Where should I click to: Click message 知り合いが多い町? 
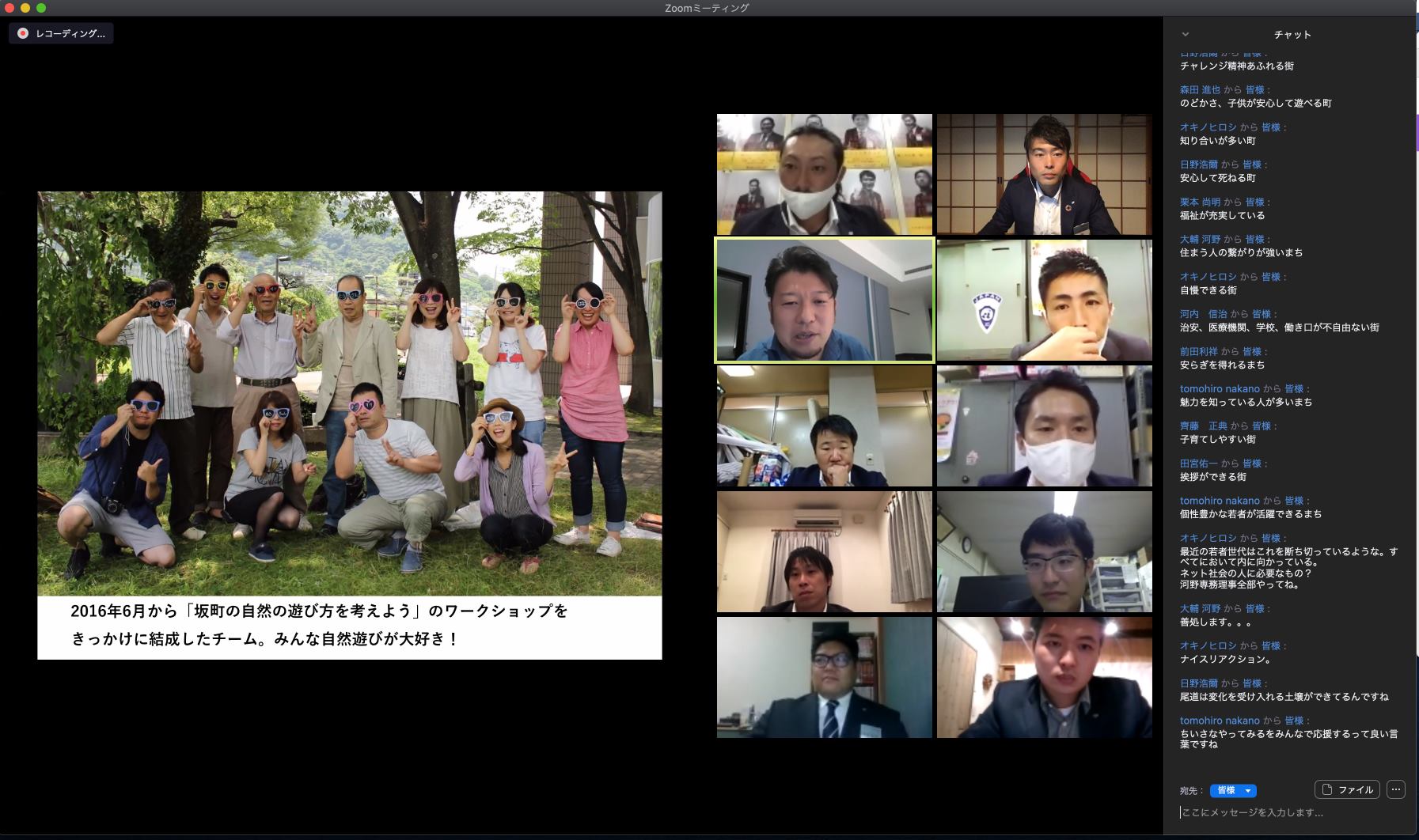(x=1218, y=141)
